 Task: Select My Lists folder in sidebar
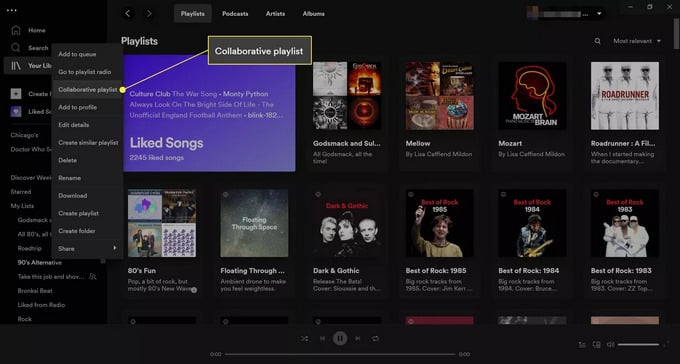(22, 206)
